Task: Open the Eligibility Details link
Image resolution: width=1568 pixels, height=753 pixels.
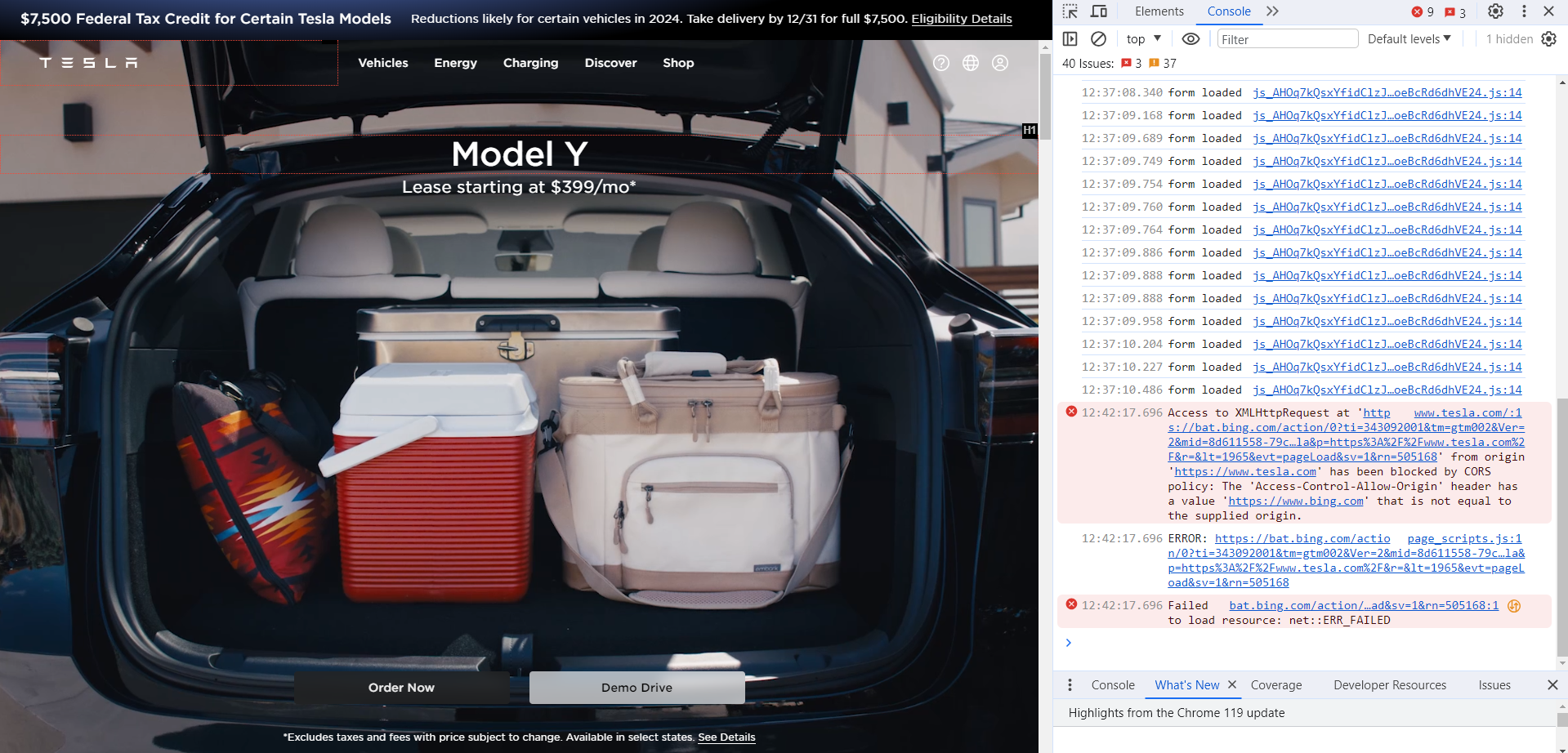Action: [x=962, y=19]
